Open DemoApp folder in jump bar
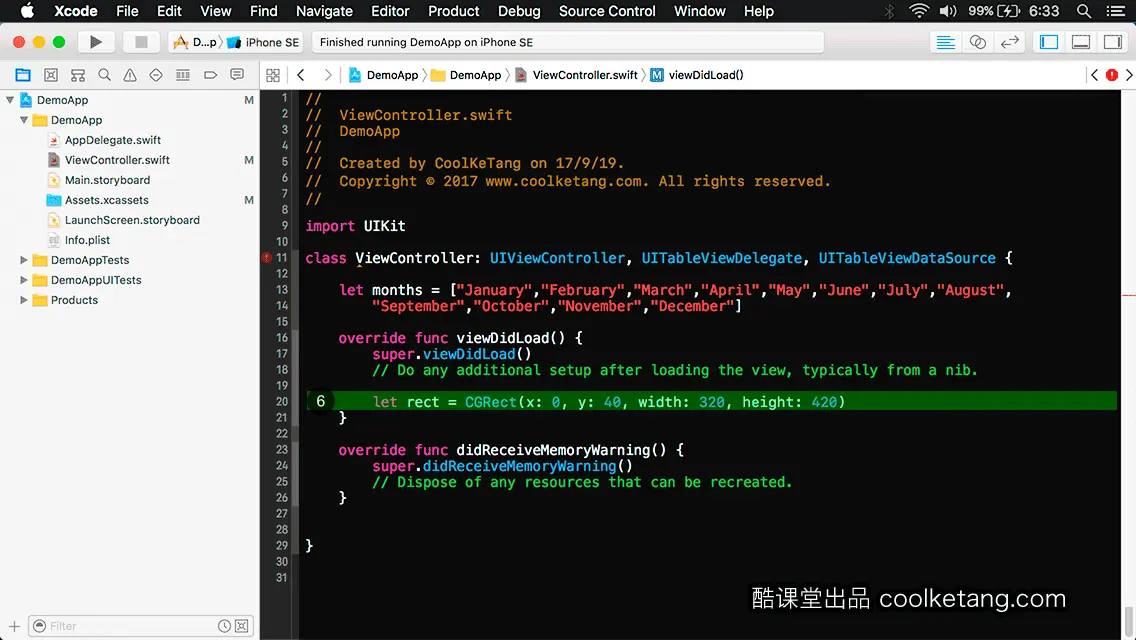This screenshot has height=640, width=1136. [467, 75]
